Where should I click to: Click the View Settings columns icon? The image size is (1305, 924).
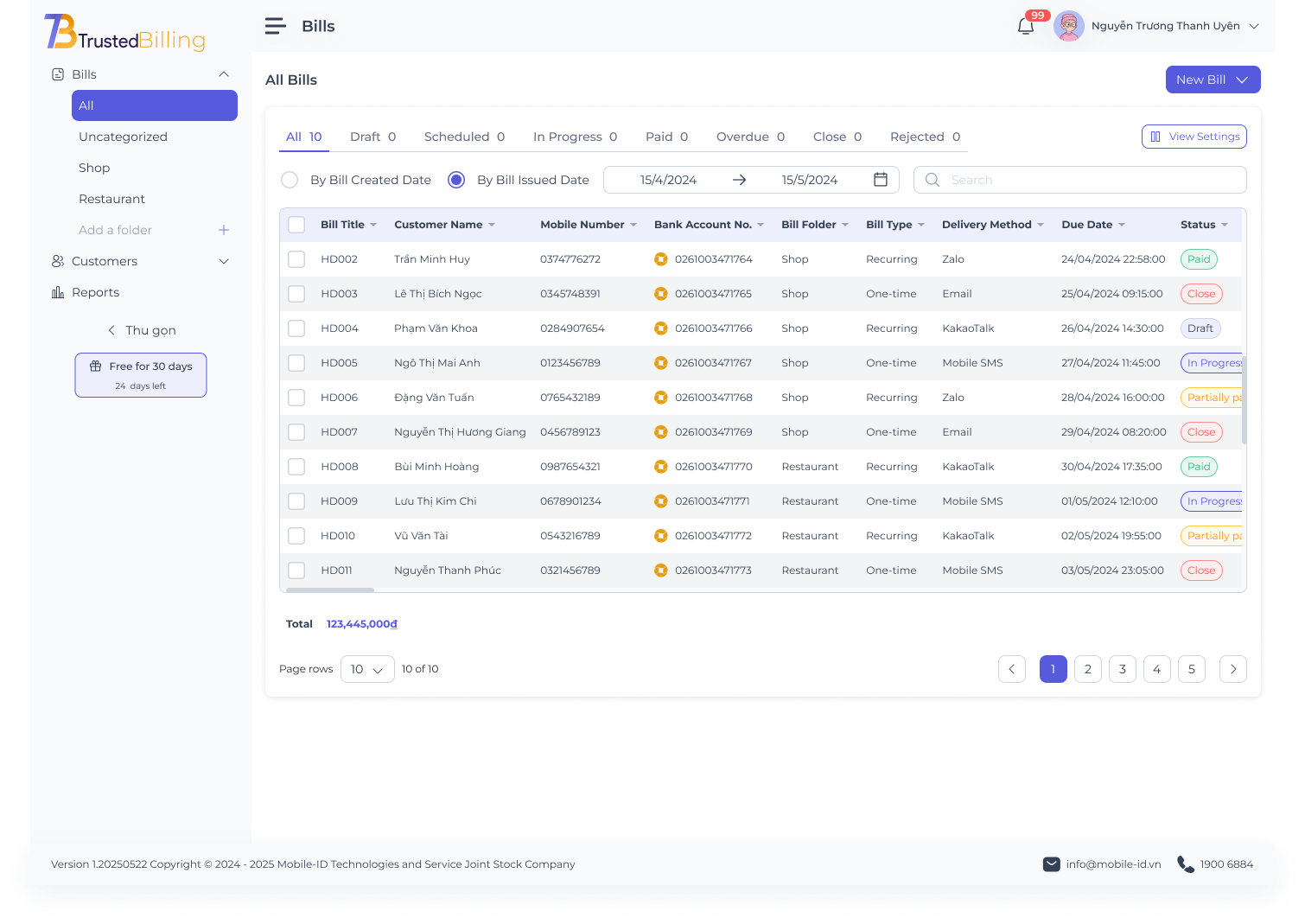point(1155,137)
